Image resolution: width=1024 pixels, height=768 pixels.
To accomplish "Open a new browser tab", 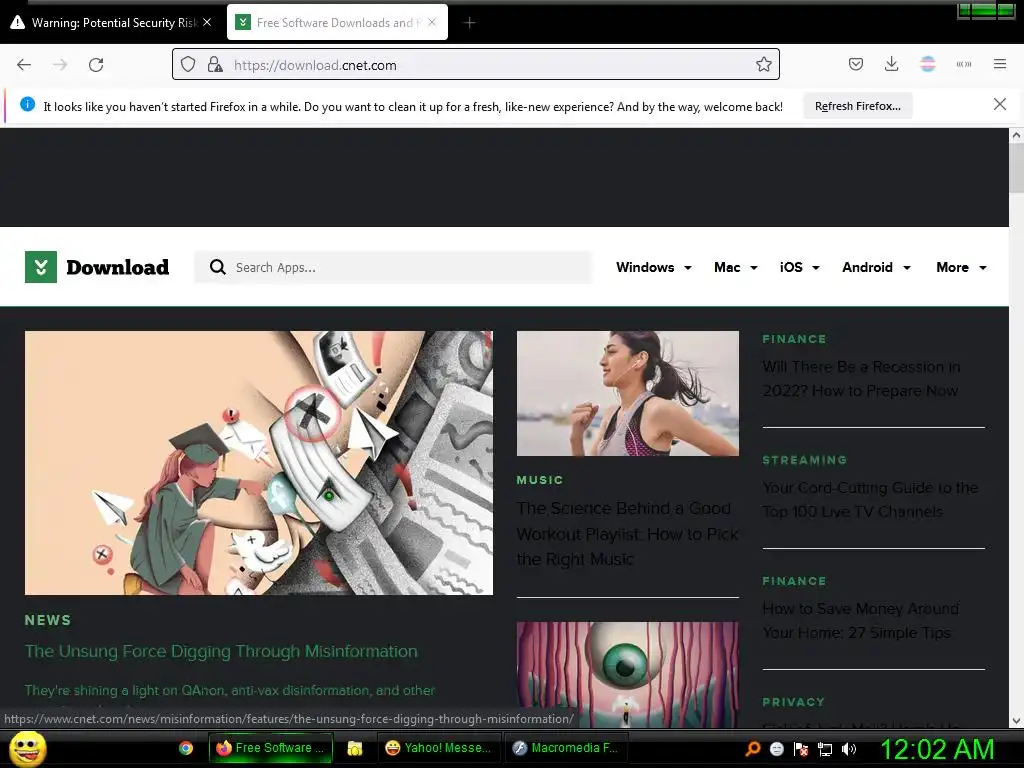I will click(x=469, y=23).
